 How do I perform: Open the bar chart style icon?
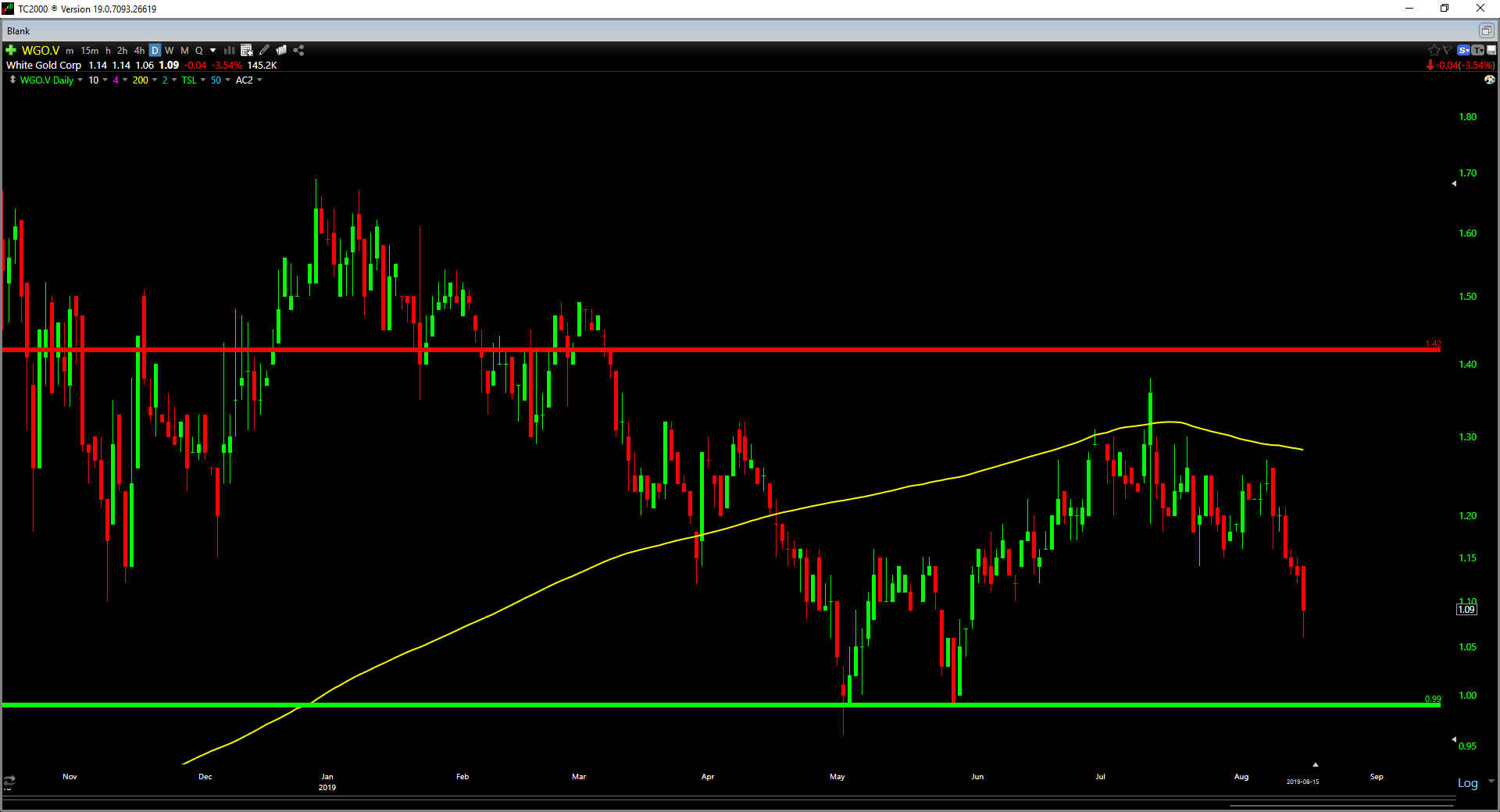230,50
